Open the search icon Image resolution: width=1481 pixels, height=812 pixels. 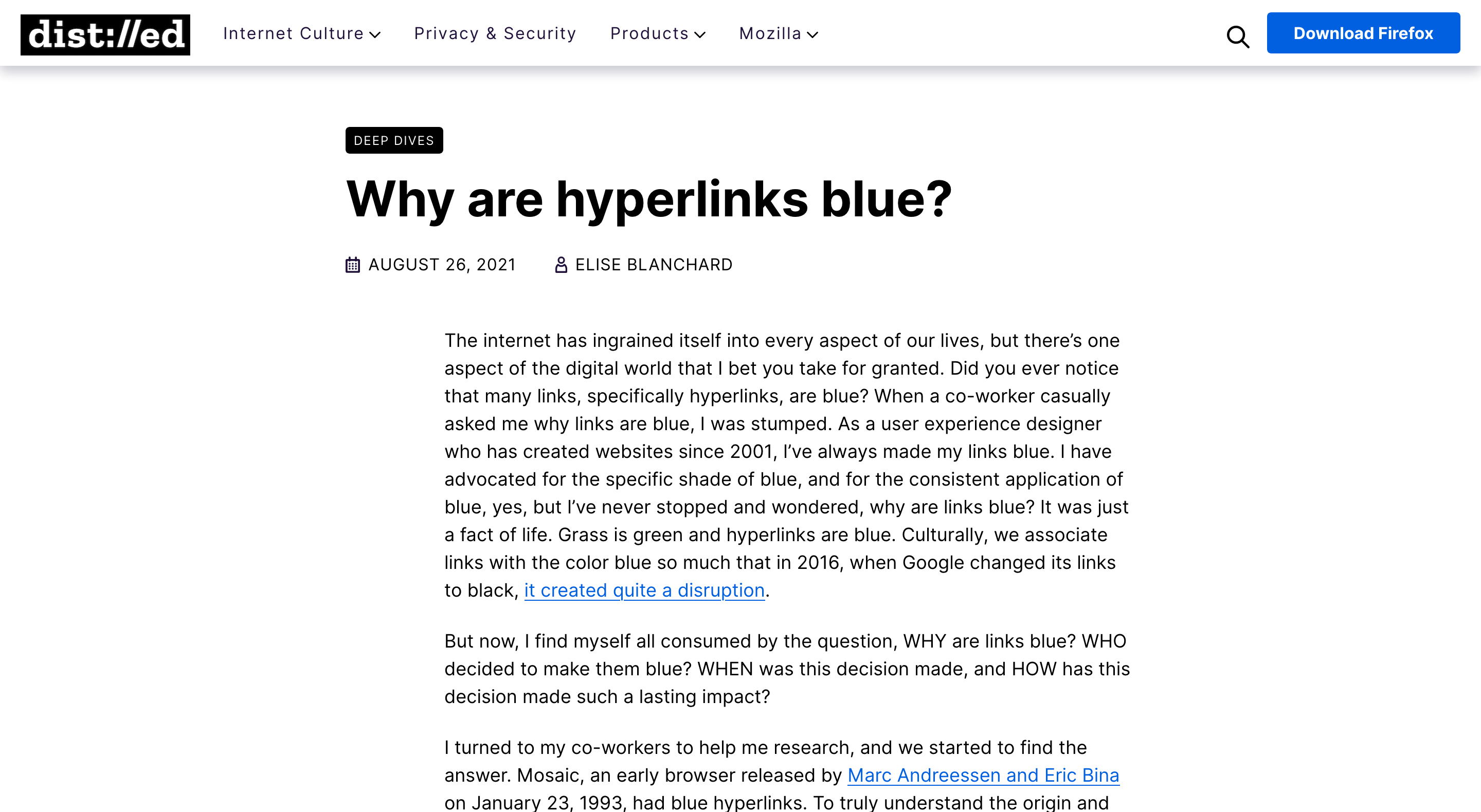(x=1240, y=35)
